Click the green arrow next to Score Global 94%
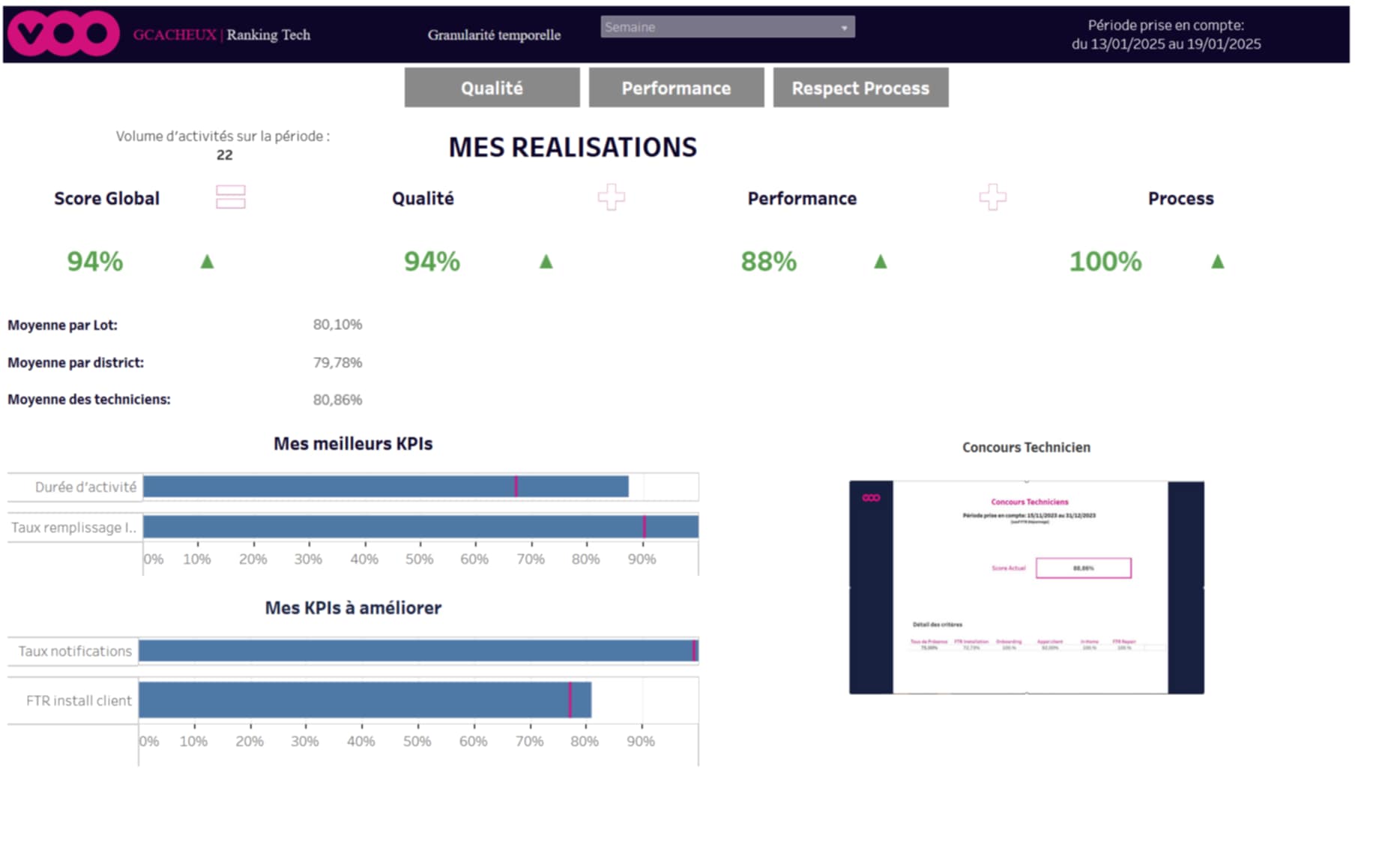Screen dimensions: 1400x842 click(x=208, y=262)
